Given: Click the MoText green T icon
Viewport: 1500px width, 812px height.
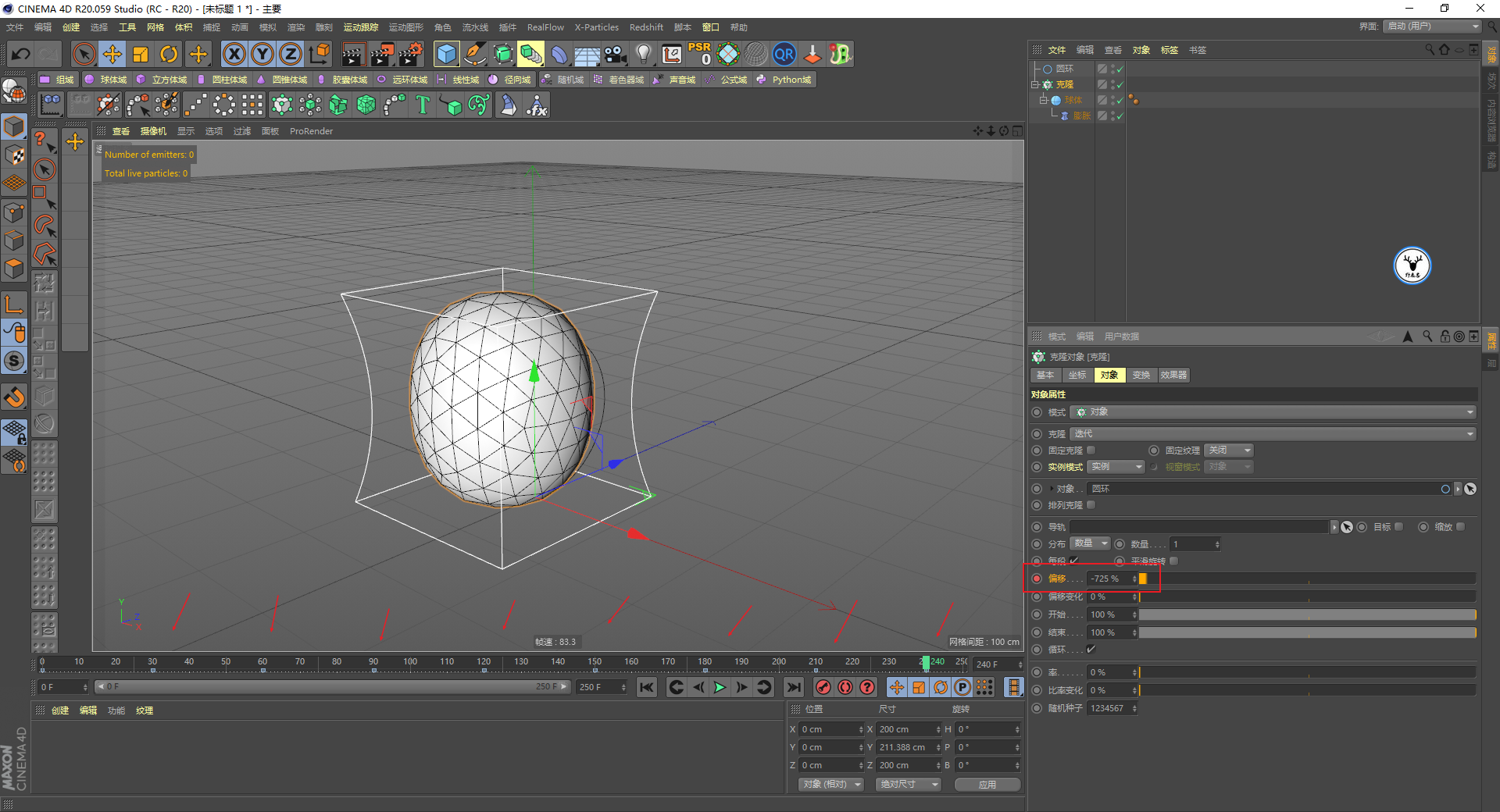Looking at the screenshot, I should pos(423,105).
